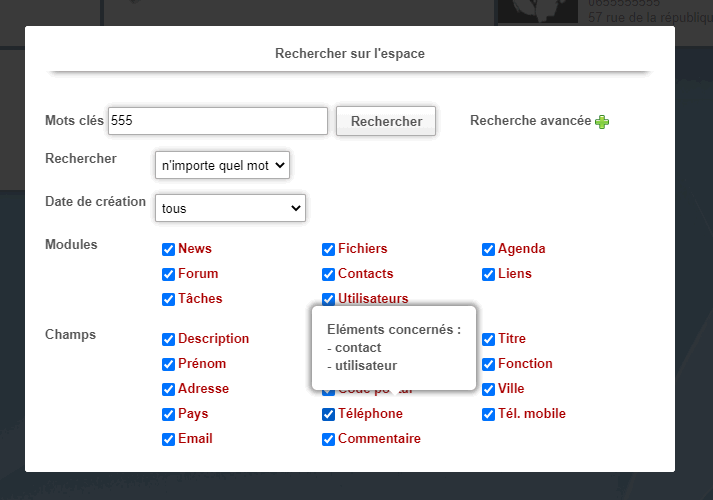Uncheck the Description field checkbox
This screenshot has width=713, height=500.
click(x=169, y=339)
